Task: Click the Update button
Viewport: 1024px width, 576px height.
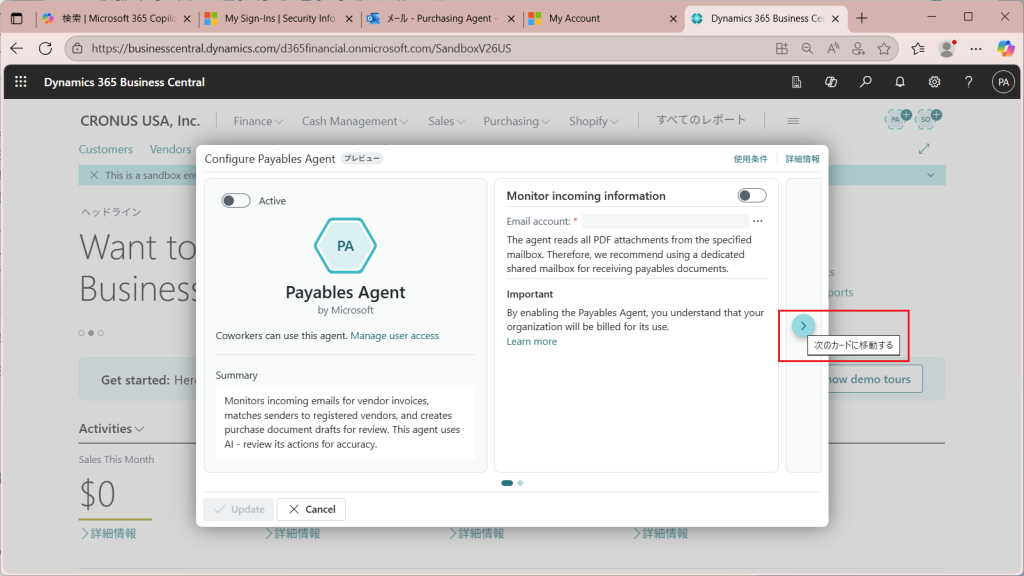Action: (x=239, y=509)
